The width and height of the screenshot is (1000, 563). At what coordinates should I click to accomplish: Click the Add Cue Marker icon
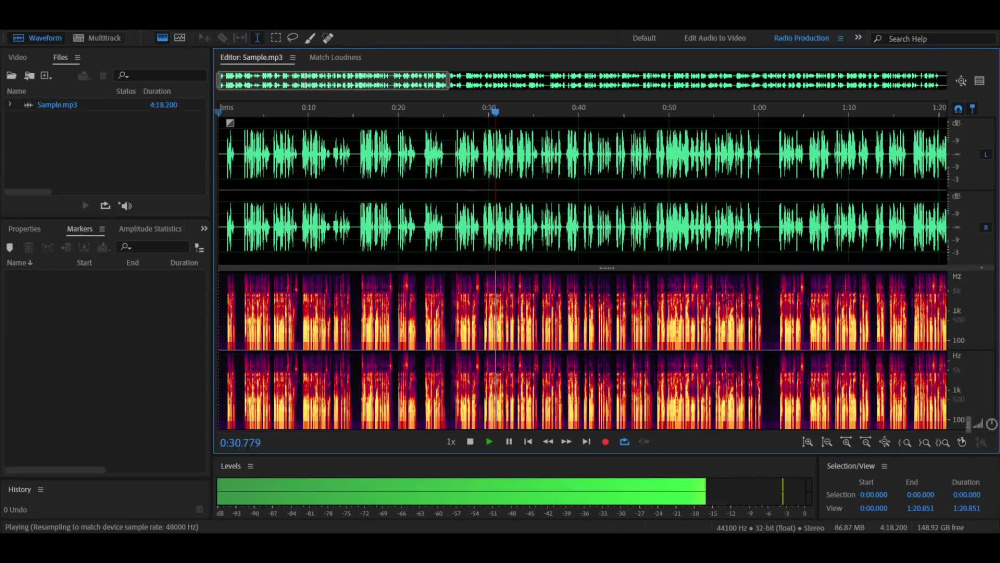[10, 247]
